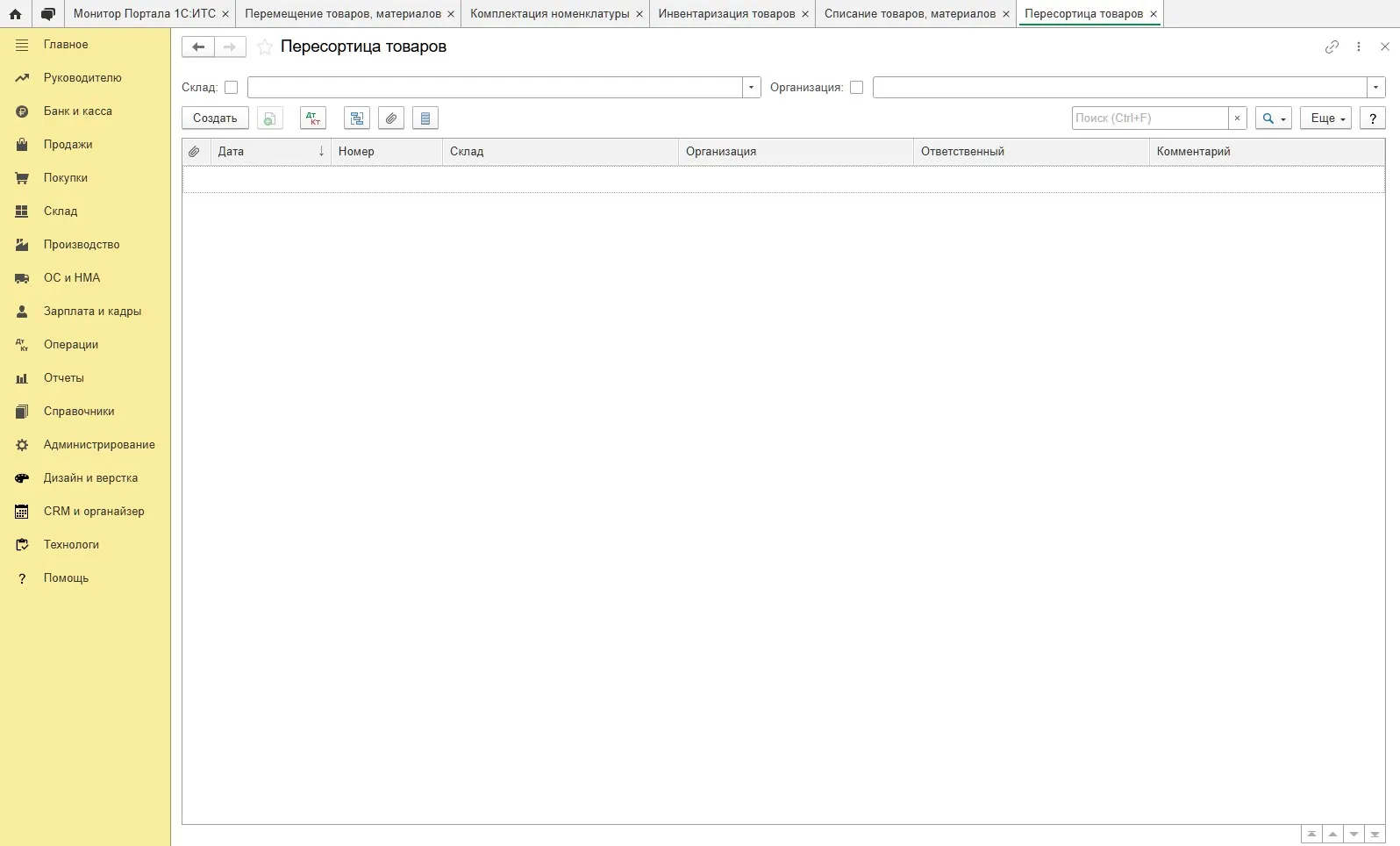Open the search magnifier dropdown
This screenshot has height=846, width=1400.
click(1274, 118)
